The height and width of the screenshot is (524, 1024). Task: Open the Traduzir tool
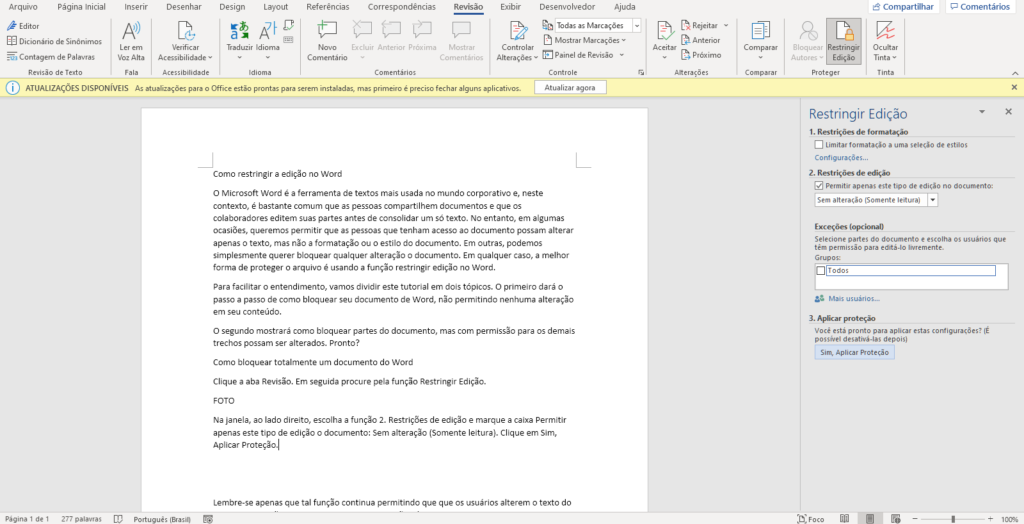tap(240, 41)
